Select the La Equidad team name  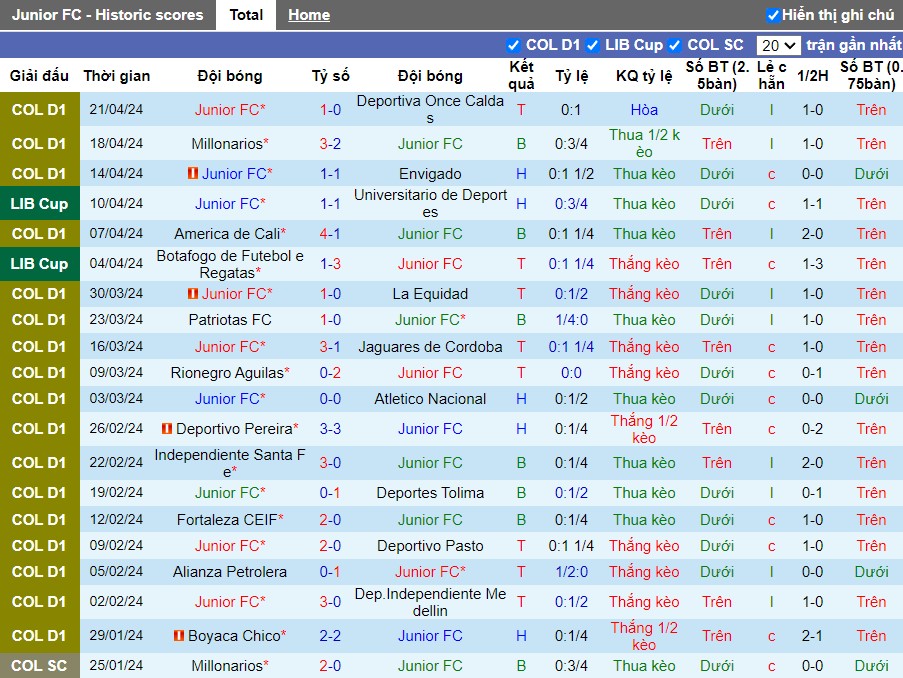430,294
